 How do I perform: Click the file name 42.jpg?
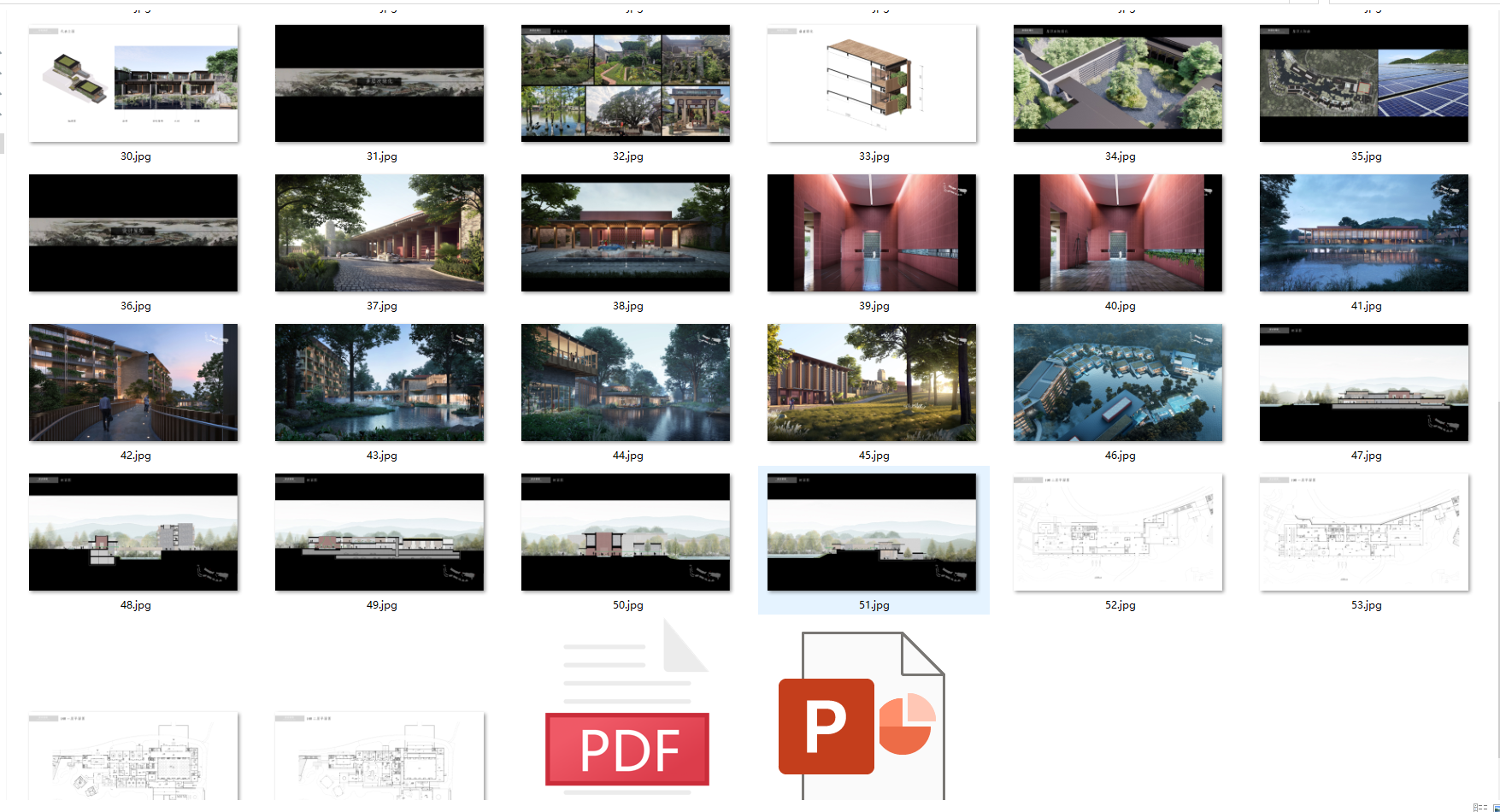(136, 456)
